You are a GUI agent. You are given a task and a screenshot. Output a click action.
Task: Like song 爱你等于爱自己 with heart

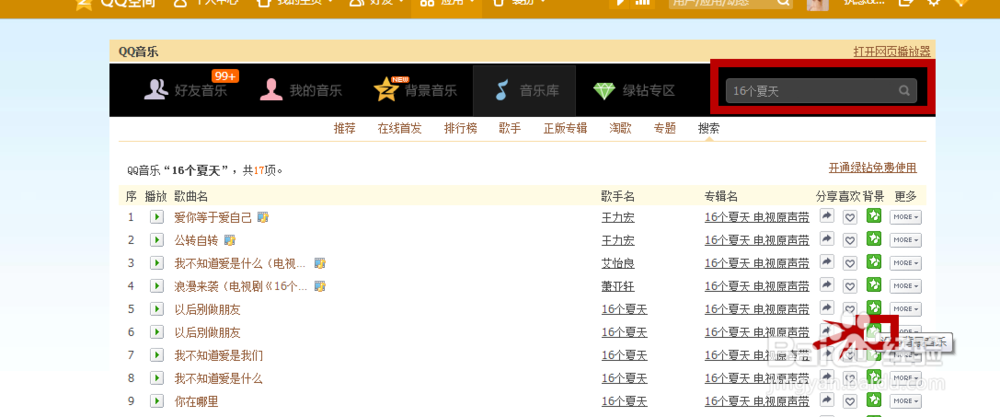click(849, 217)
